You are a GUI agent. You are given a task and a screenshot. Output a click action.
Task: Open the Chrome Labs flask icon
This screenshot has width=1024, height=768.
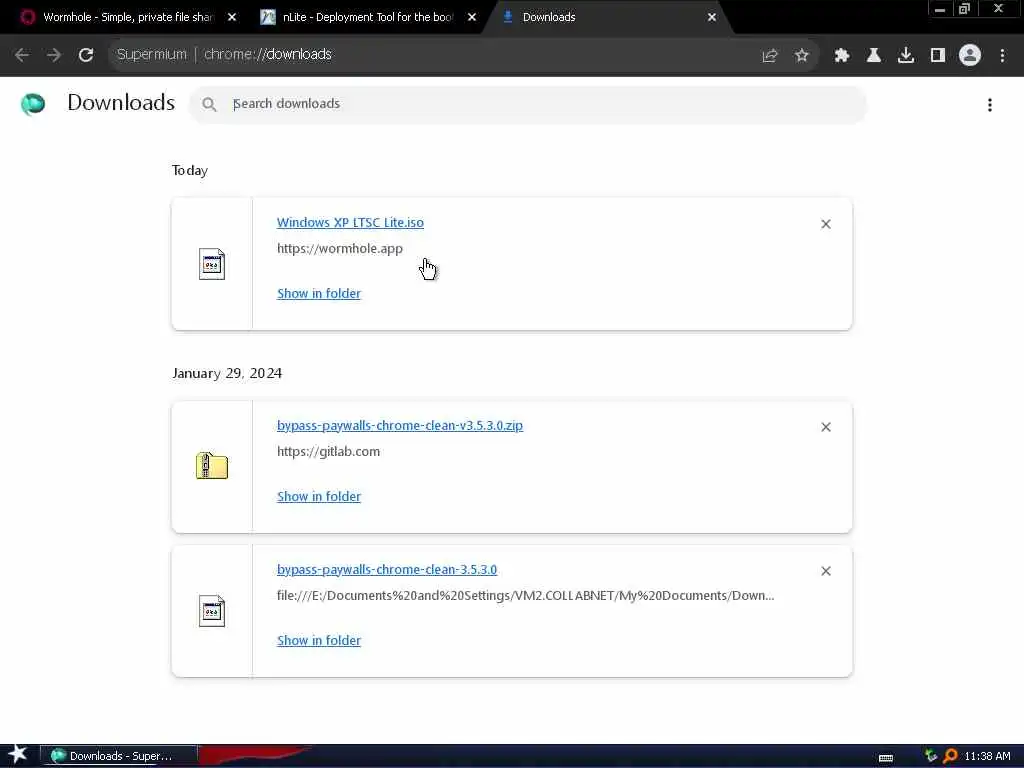point(874,56)
